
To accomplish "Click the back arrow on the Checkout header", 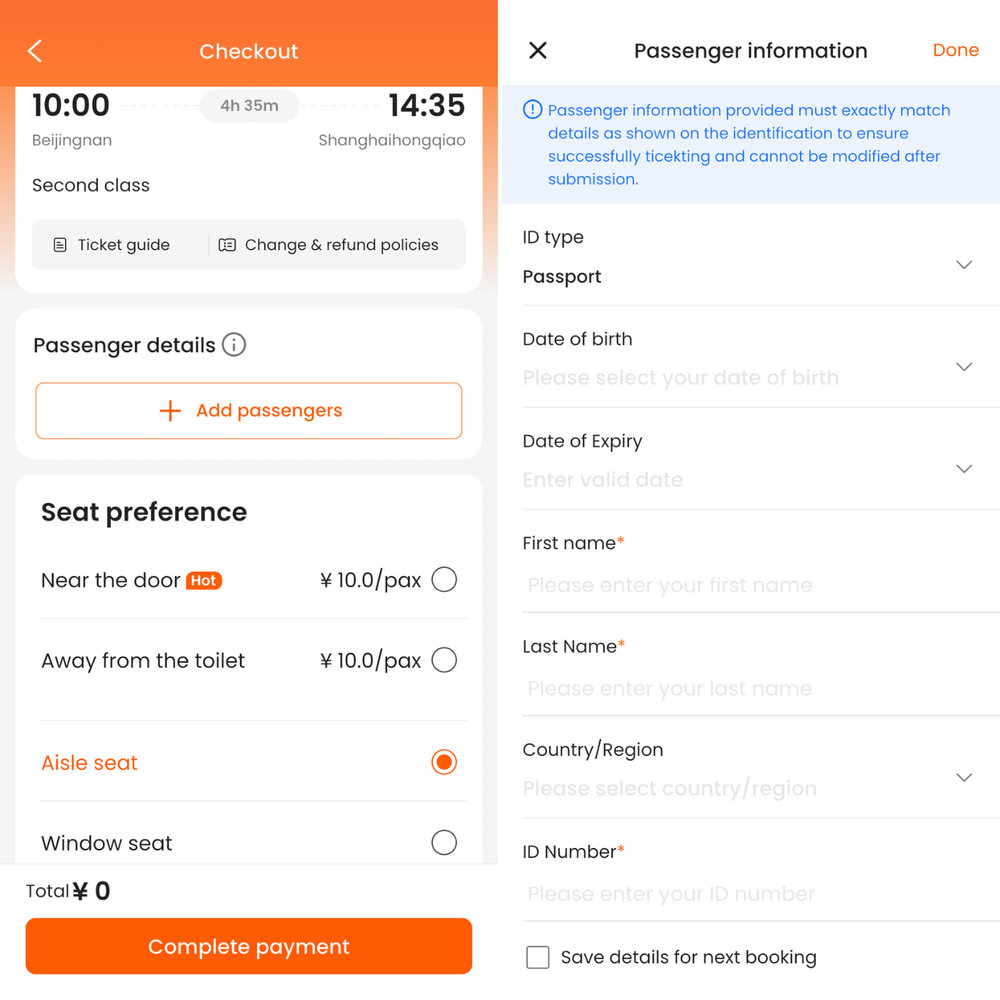I will tap(35, 51).
